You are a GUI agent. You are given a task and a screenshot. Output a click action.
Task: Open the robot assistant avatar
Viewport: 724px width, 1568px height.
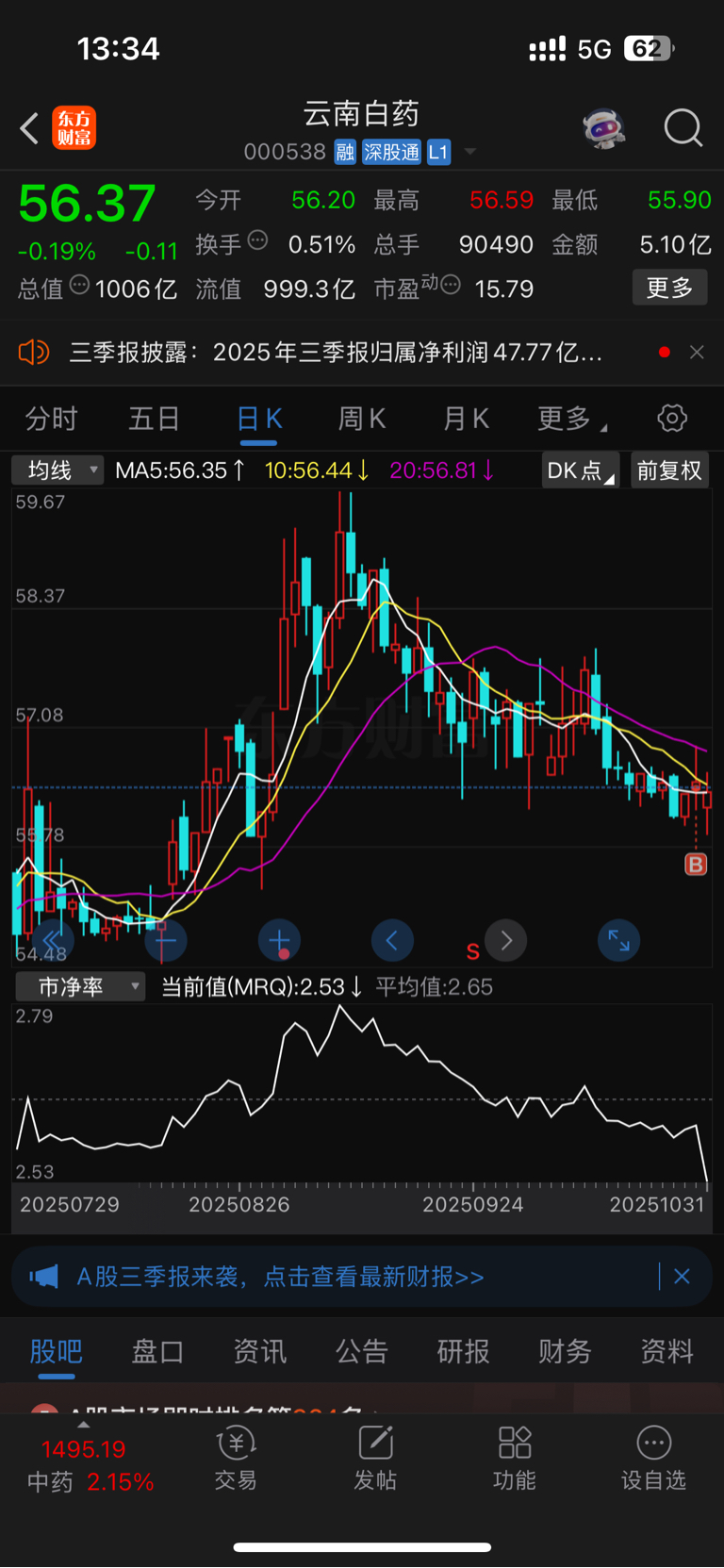(604, 127)
